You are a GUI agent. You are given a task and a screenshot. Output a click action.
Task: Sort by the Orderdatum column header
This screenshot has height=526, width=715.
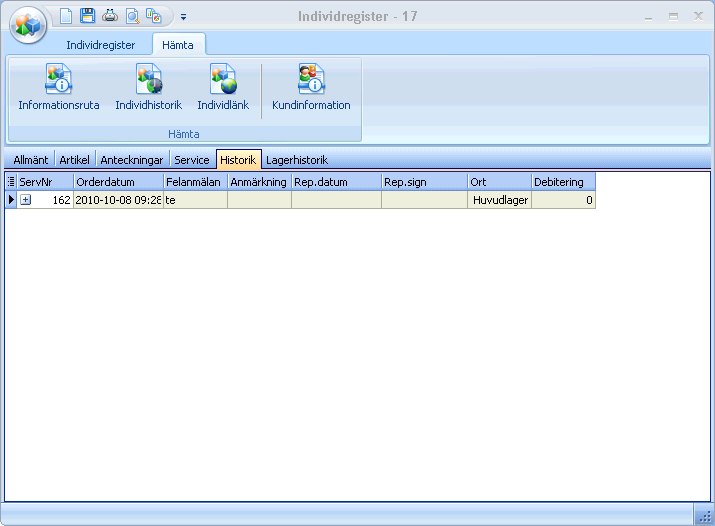tap(118, 182)
